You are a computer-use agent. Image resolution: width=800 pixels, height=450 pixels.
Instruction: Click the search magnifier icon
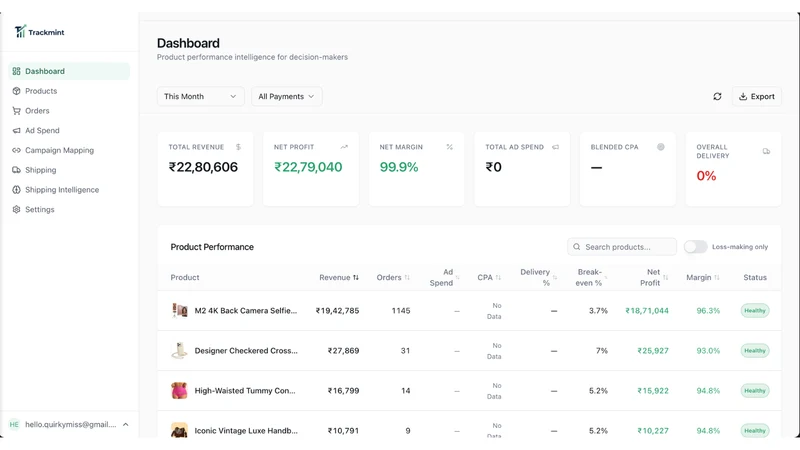577,247
